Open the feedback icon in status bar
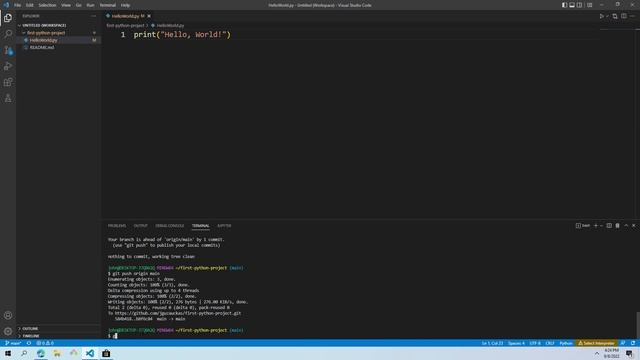 tap(623, 343)
